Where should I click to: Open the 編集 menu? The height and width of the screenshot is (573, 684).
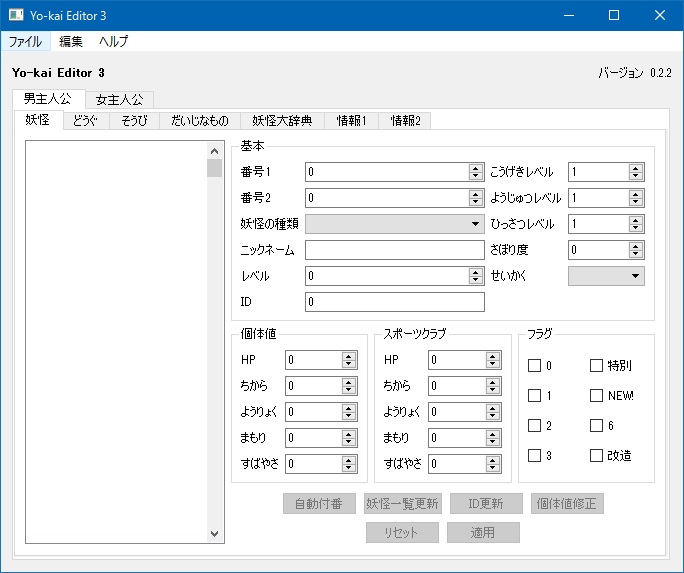[71, 41]
